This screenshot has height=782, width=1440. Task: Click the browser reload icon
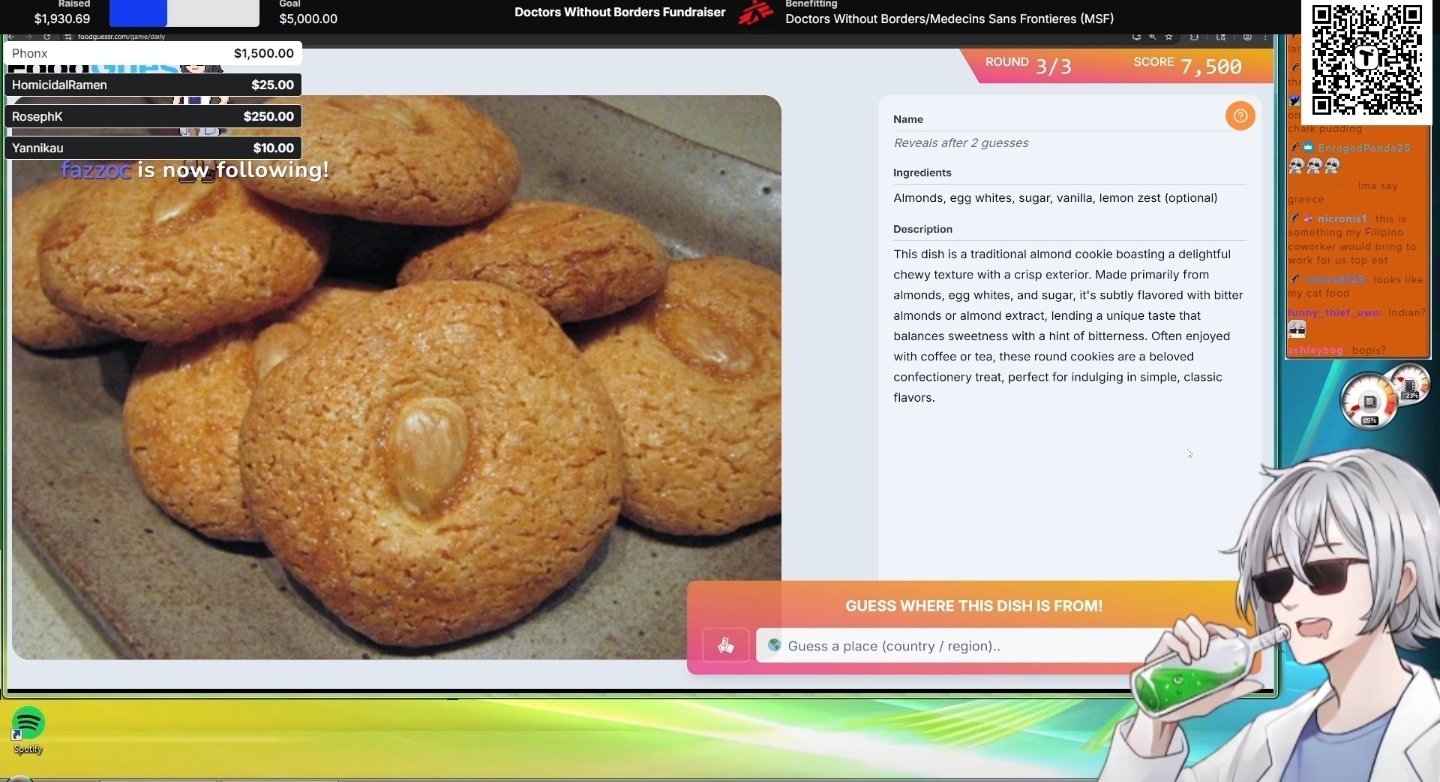(47, 37)
